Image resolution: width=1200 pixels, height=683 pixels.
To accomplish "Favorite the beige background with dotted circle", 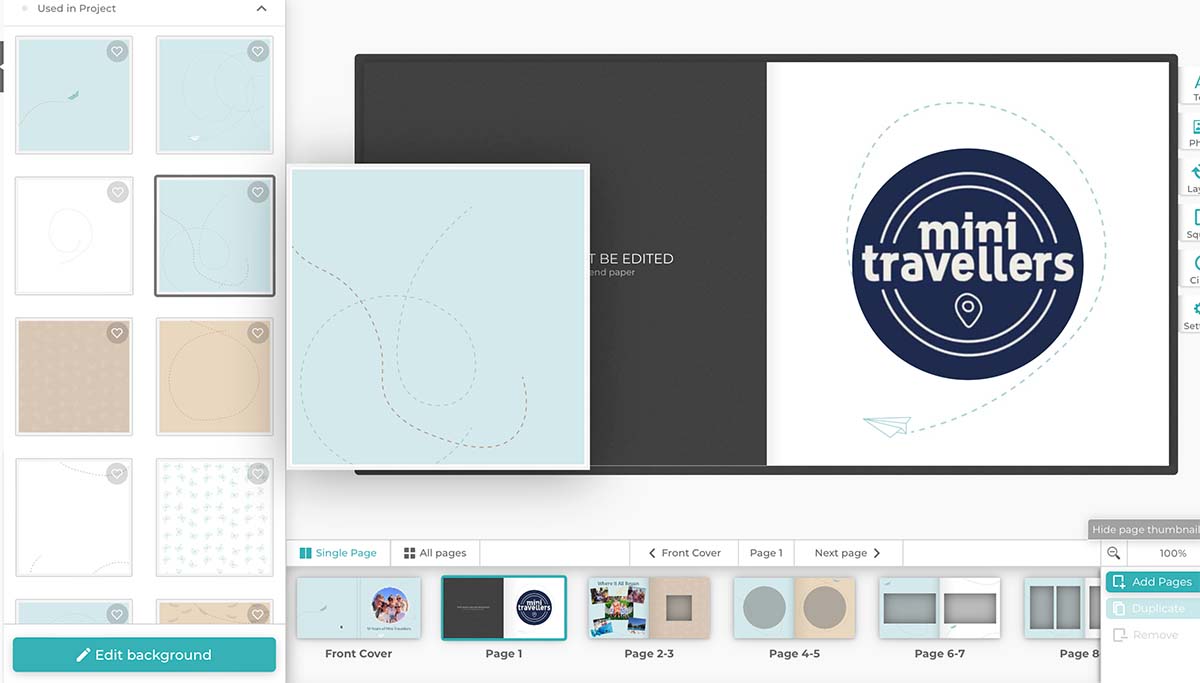I will pos(258,333).
